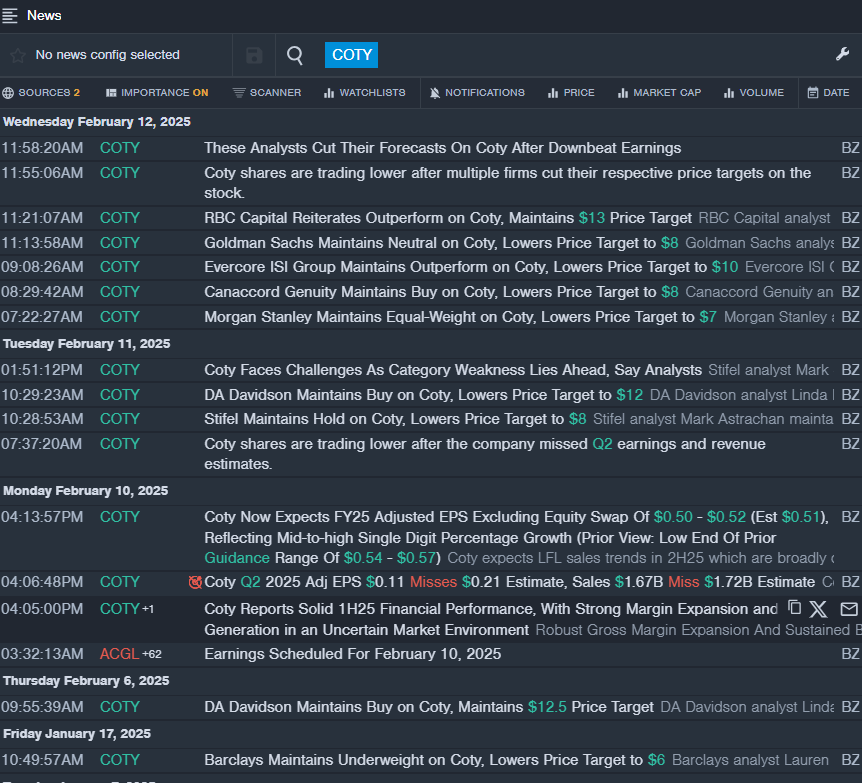The width and height of the screenshot is (862, 783).
Task: Click ACGL ticker on Earnings Scheduled row
Action: [119, 654]
